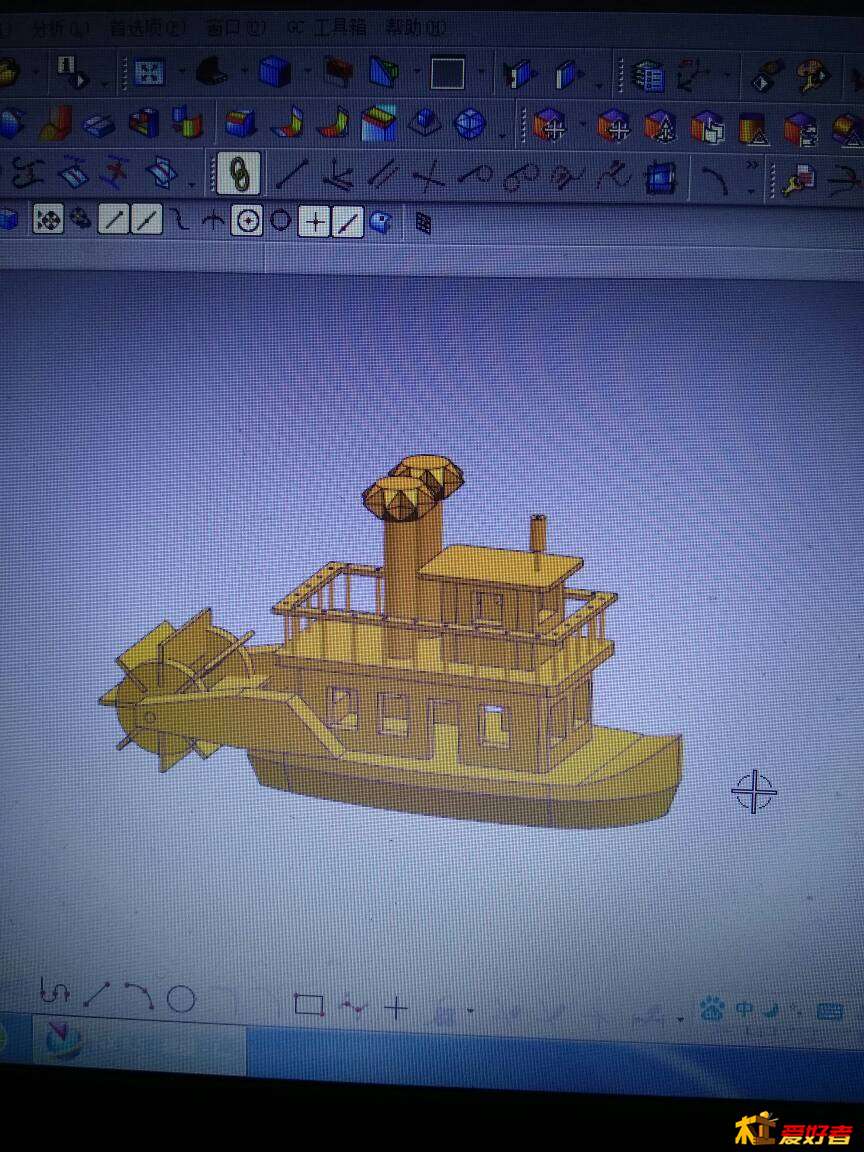Expand the dropdown after the move face icon
This screenshot has height=1152, width=864.
582,124
